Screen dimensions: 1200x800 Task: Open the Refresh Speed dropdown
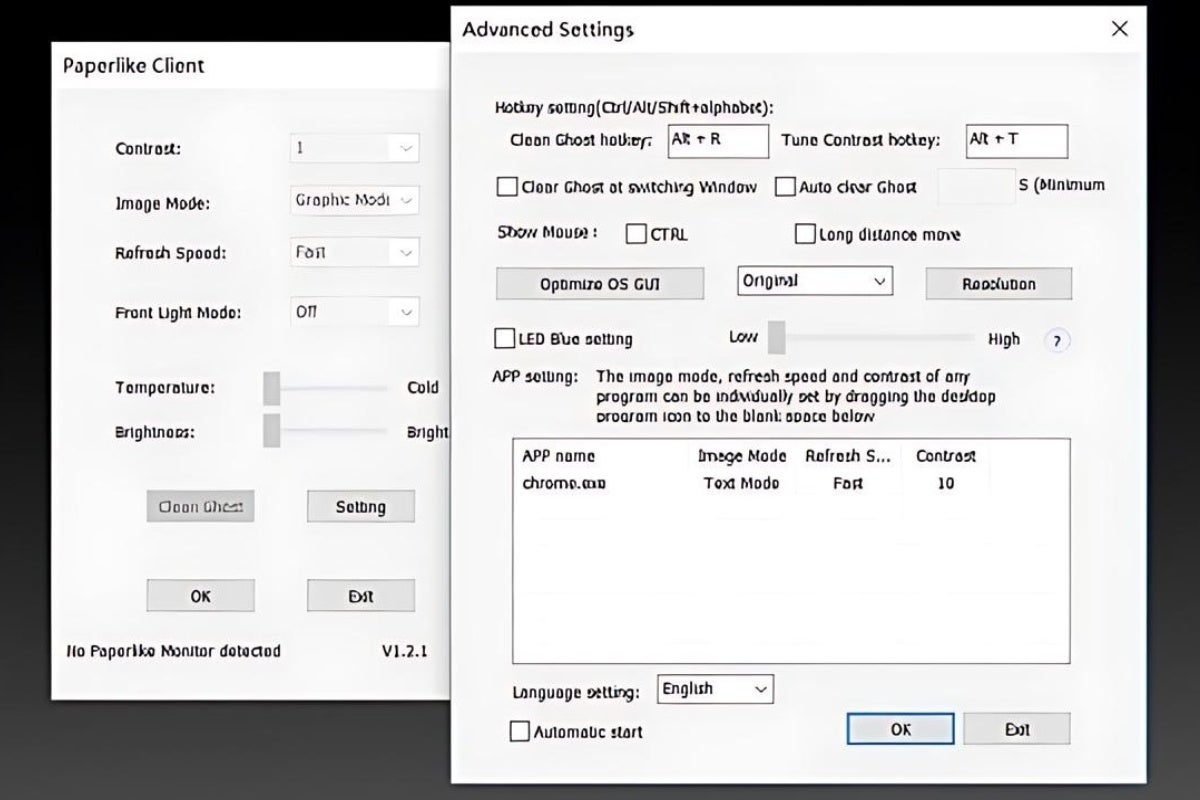(x=355, y=253)
